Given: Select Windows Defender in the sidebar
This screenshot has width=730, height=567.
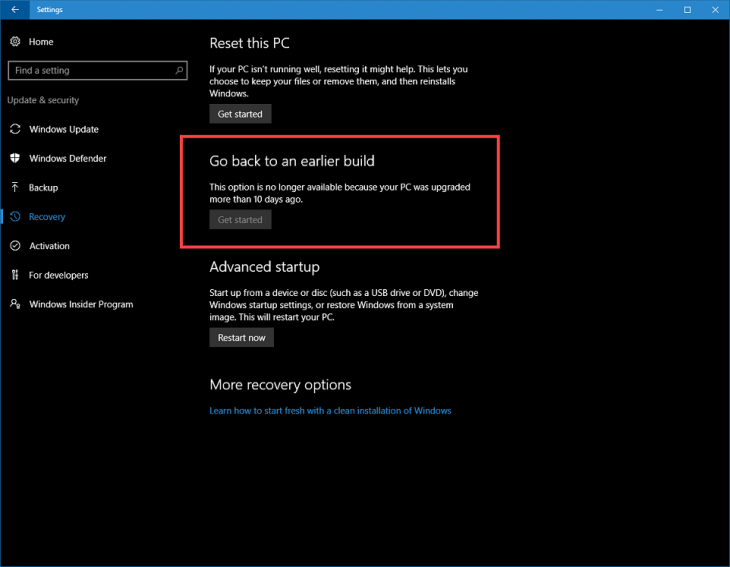Looking at the screenshot, I should [x=68, y=158].
